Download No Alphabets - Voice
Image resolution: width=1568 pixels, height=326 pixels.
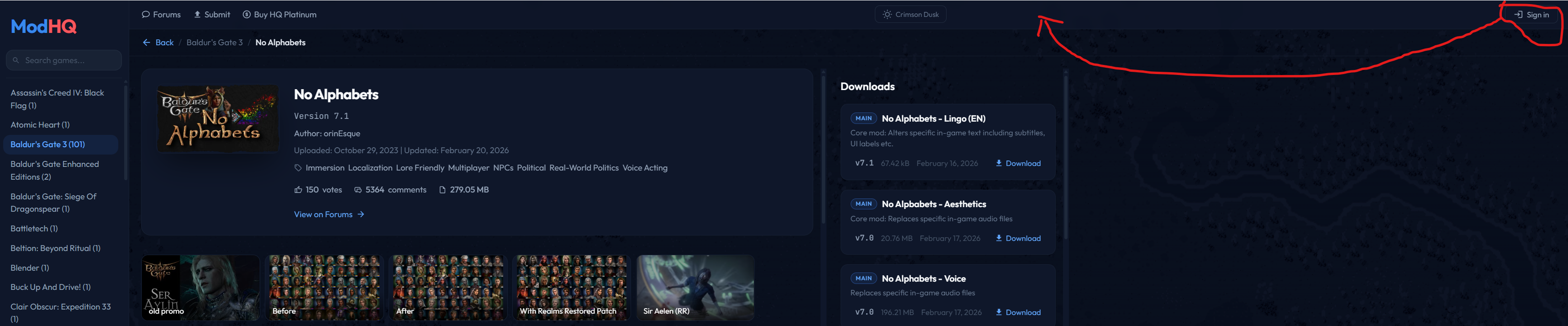(1018, 313)
